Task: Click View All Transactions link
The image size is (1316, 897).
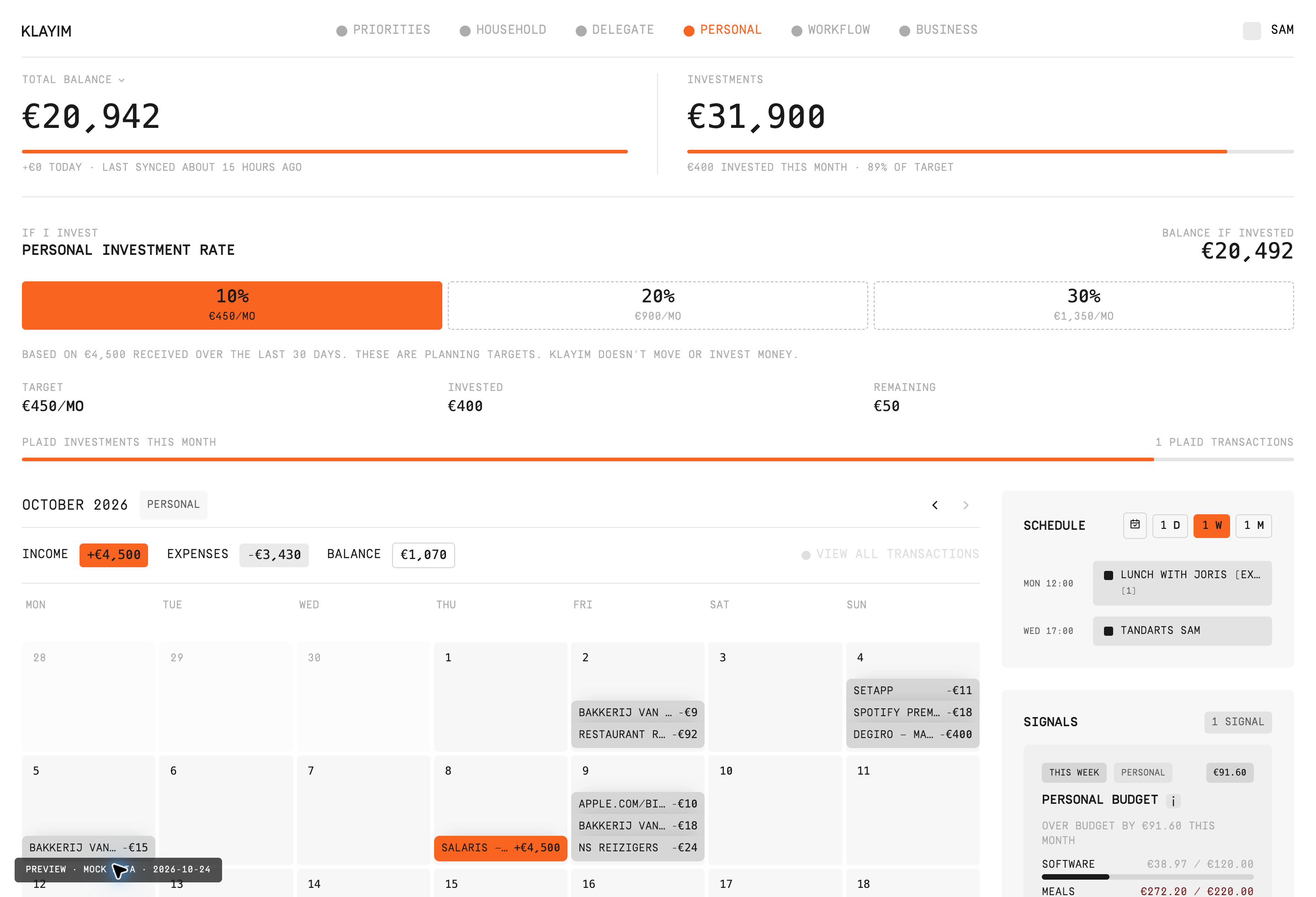Action: click(x=890, y=554)
